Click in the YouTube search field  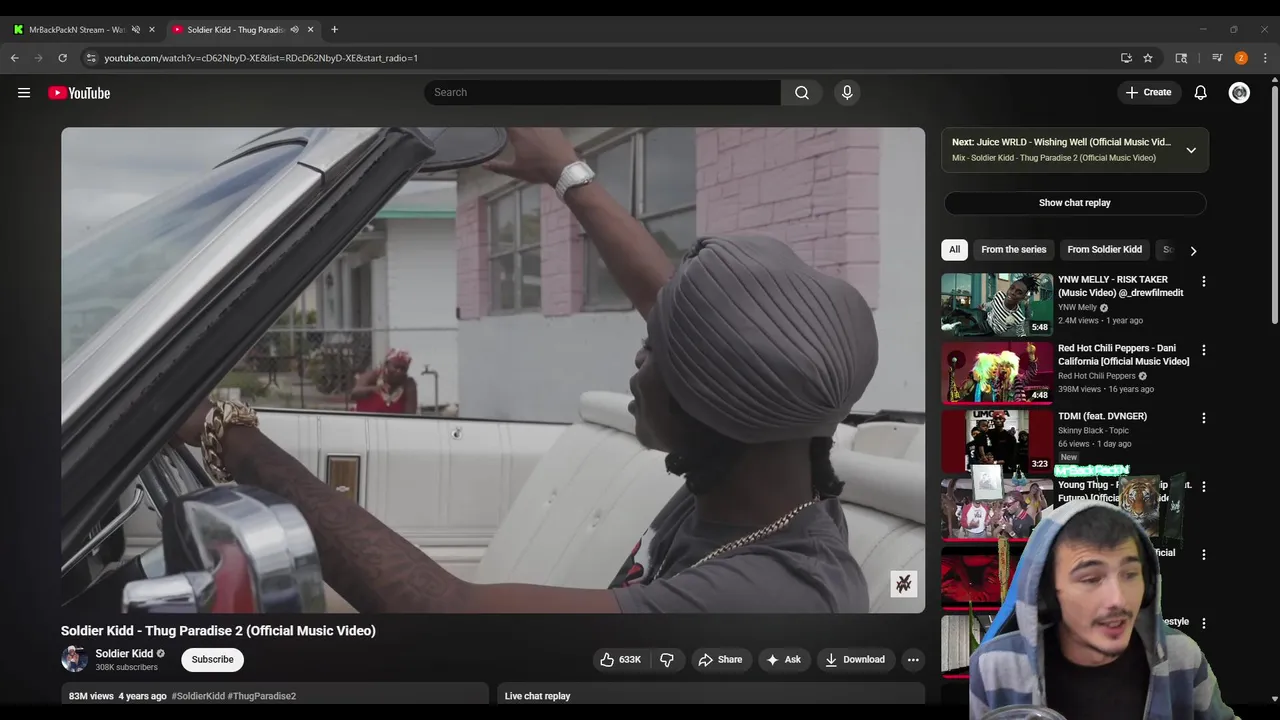(x=603, y=92)
